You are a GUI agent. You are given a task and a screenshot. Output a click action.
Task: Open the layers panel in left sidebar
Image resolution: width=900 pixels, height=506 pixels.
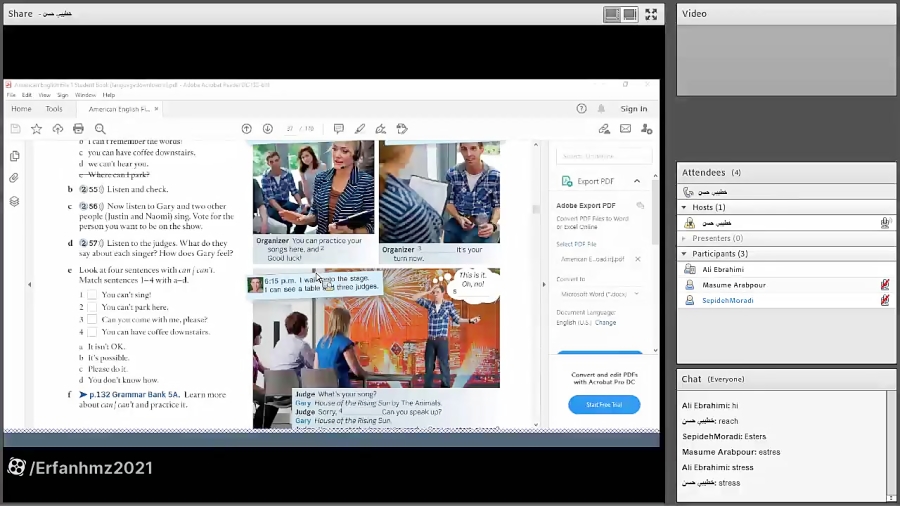(x=14, y=201)
